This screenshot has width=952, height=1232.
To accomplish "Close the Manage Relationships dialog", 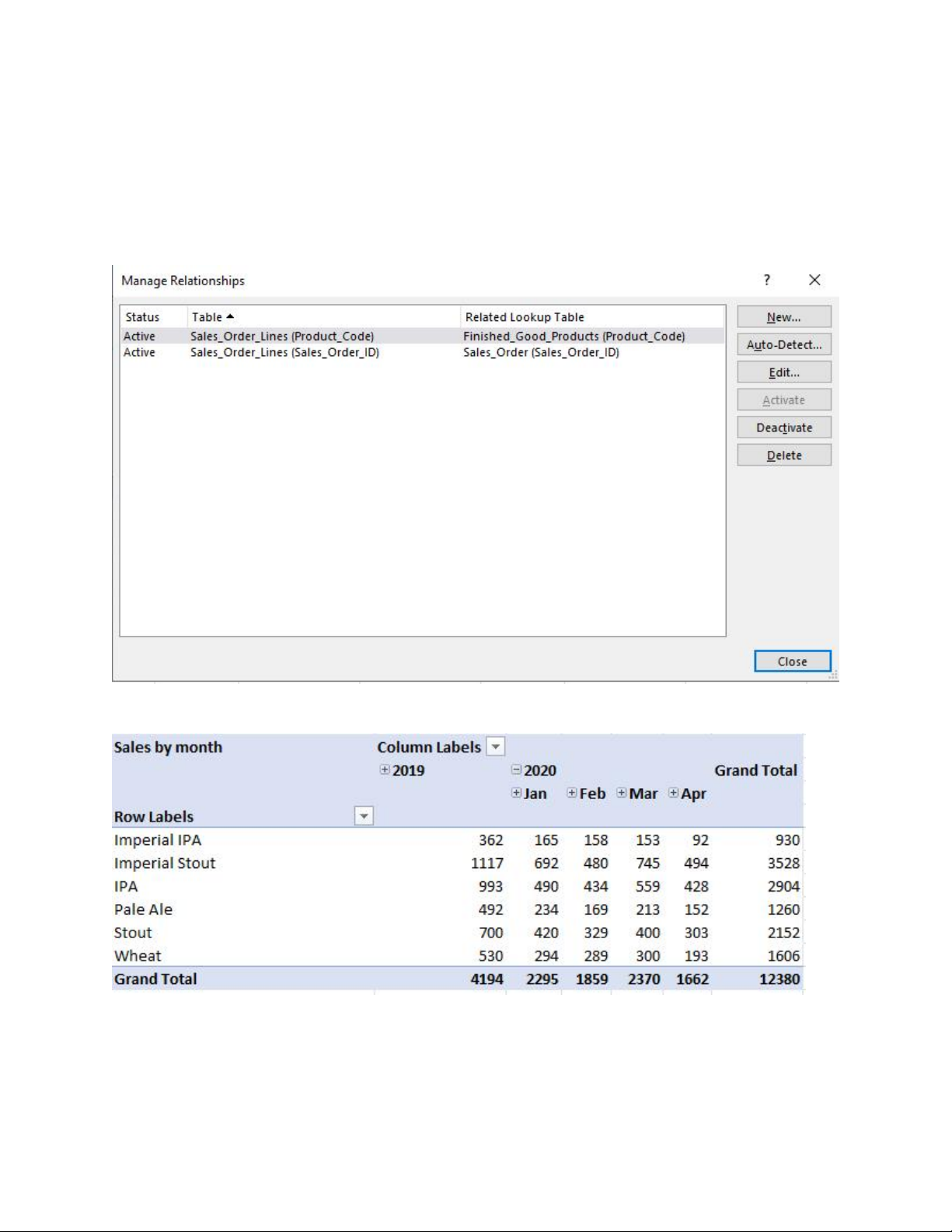I will pyautogui.click(x=792, y=661).
